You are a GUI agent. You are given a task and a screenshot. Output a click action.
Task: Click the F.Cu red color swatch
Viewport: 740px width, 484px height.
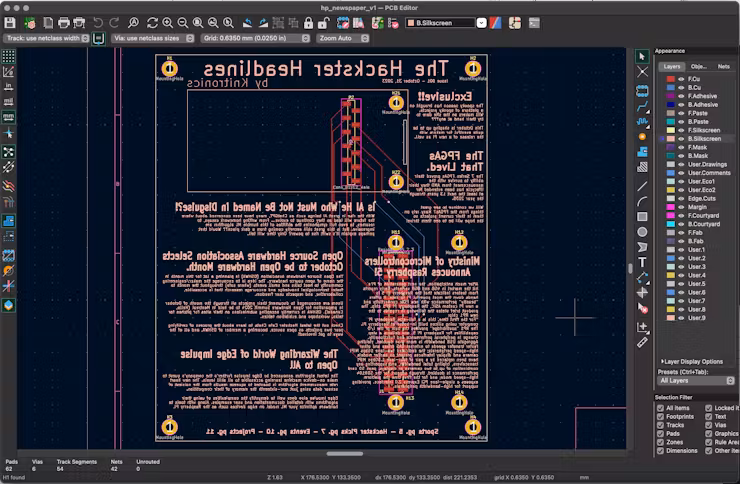point(670,79)
